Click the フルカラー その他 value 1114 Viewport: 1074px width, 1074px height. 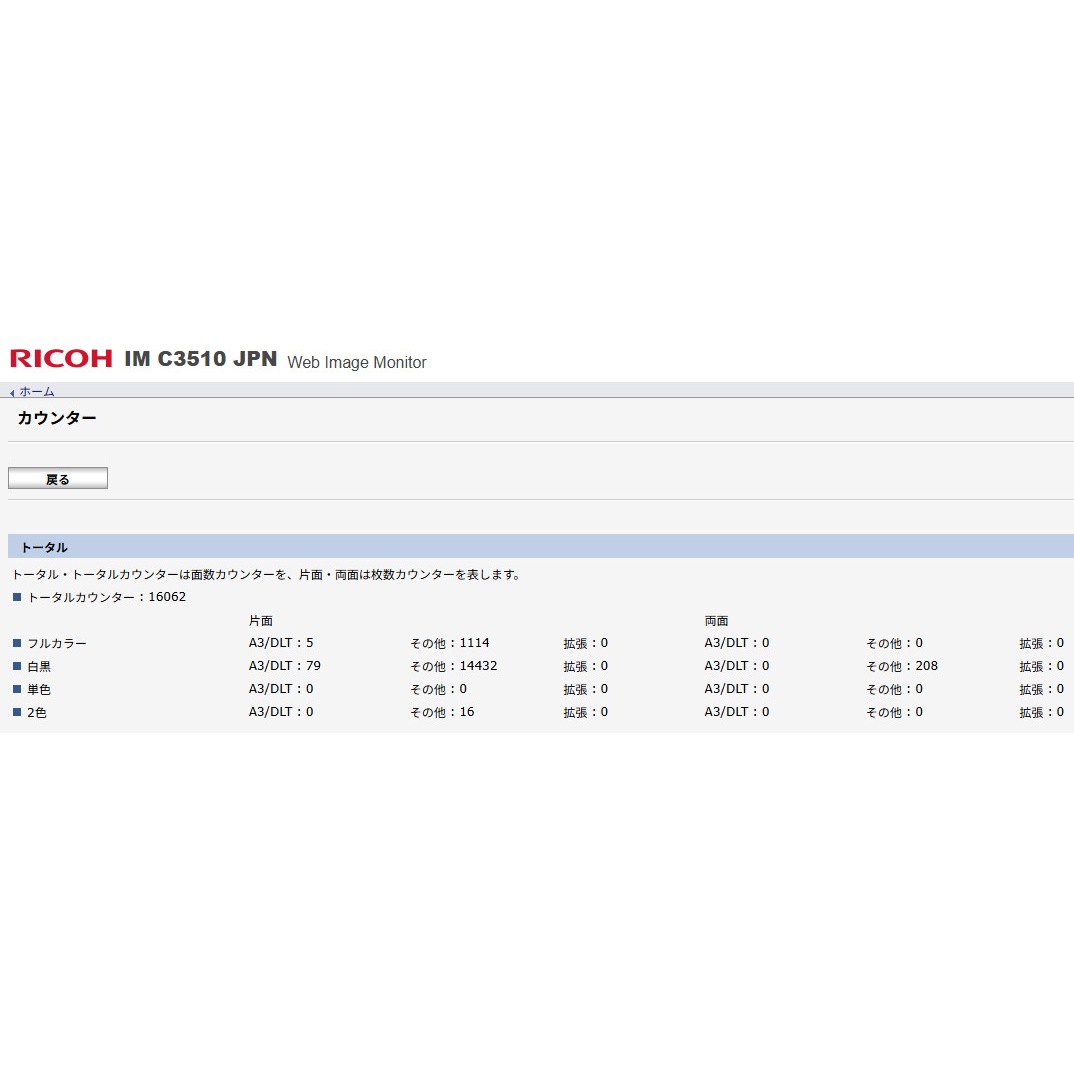[x=474, y=643]
